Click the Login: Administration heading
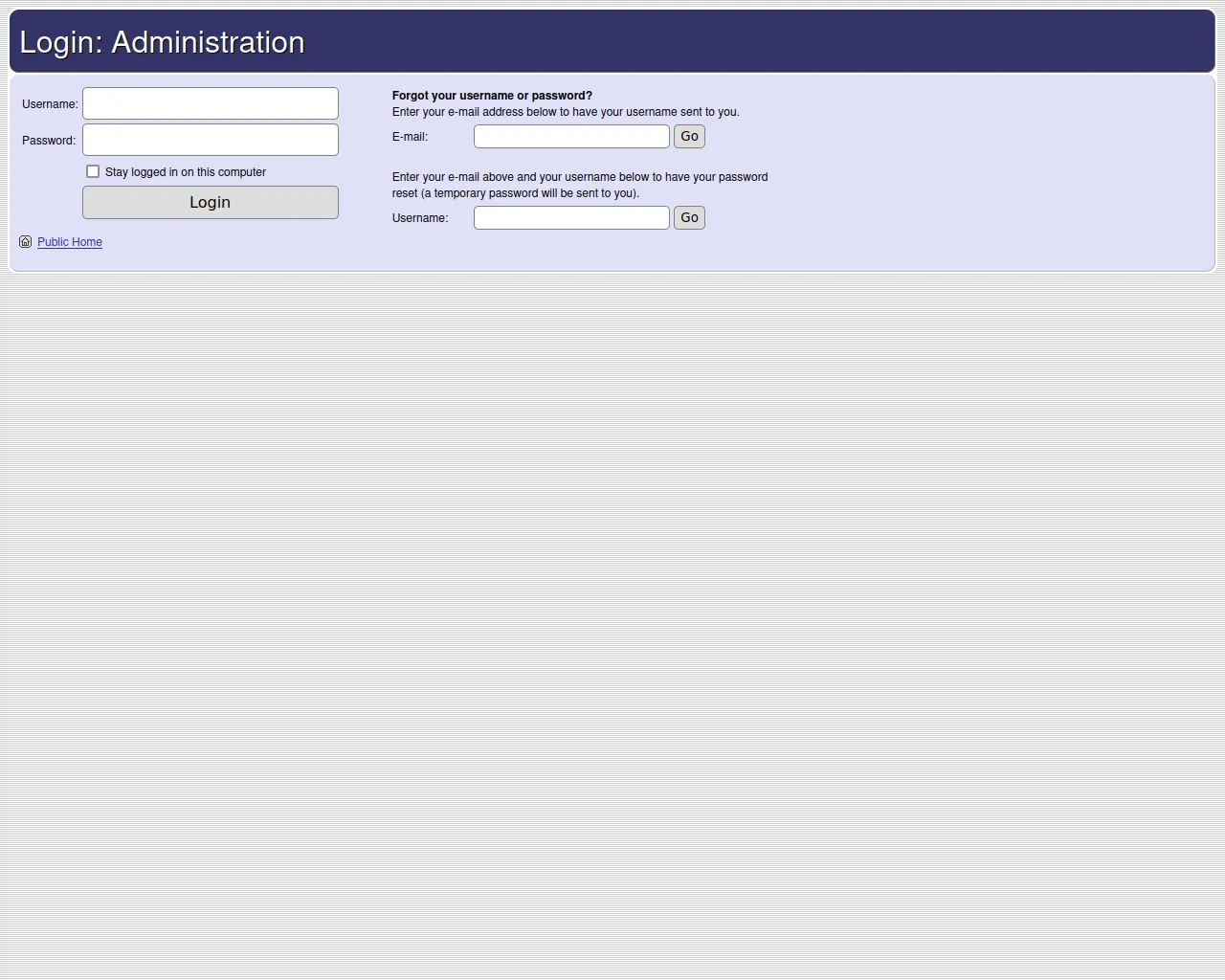Viewport: 1225px width, 980px height. (163, 42)
